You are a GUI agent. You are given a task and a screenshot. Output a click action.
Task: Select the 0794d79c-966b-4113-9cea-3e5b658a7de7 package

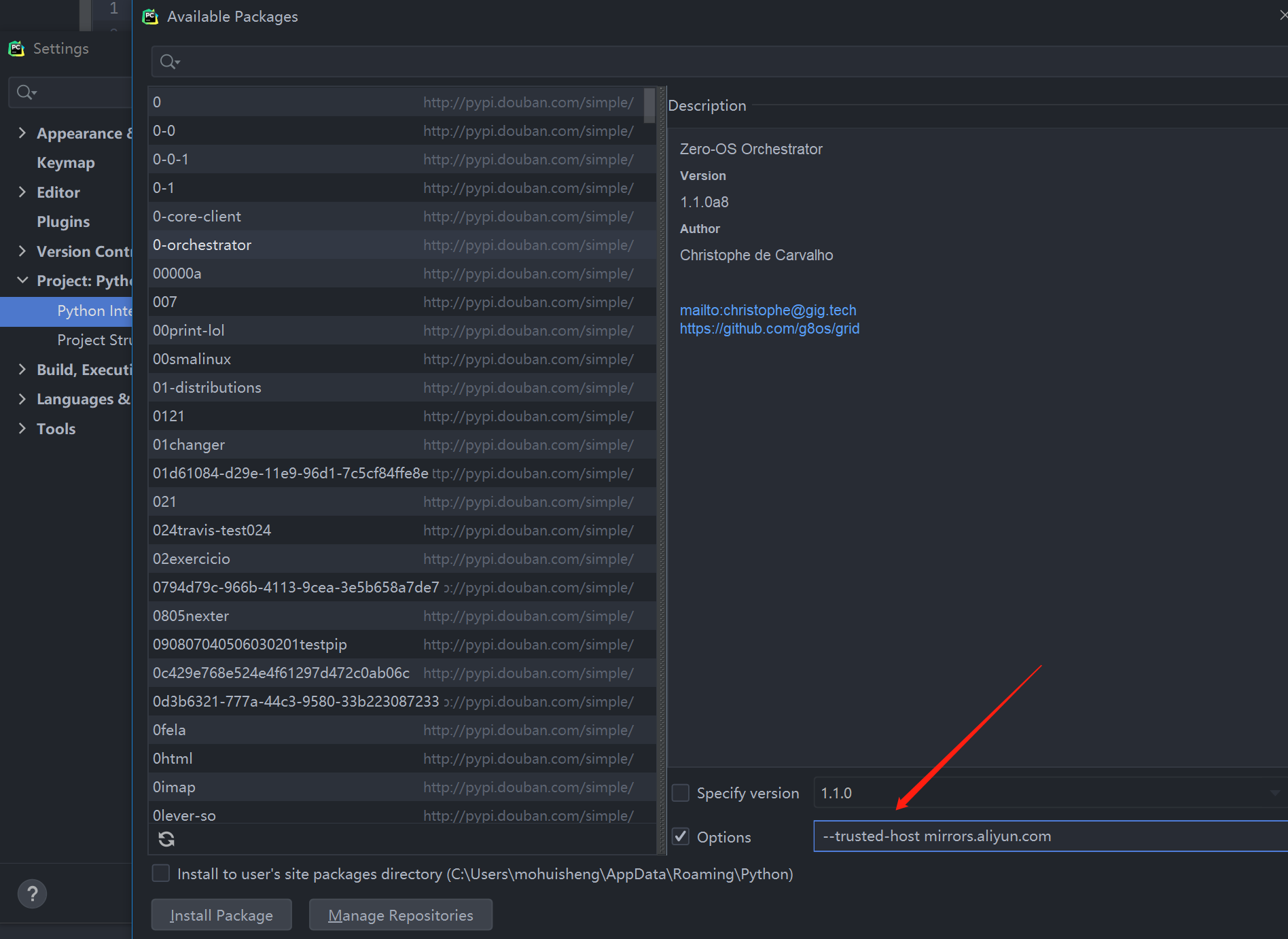402,587
